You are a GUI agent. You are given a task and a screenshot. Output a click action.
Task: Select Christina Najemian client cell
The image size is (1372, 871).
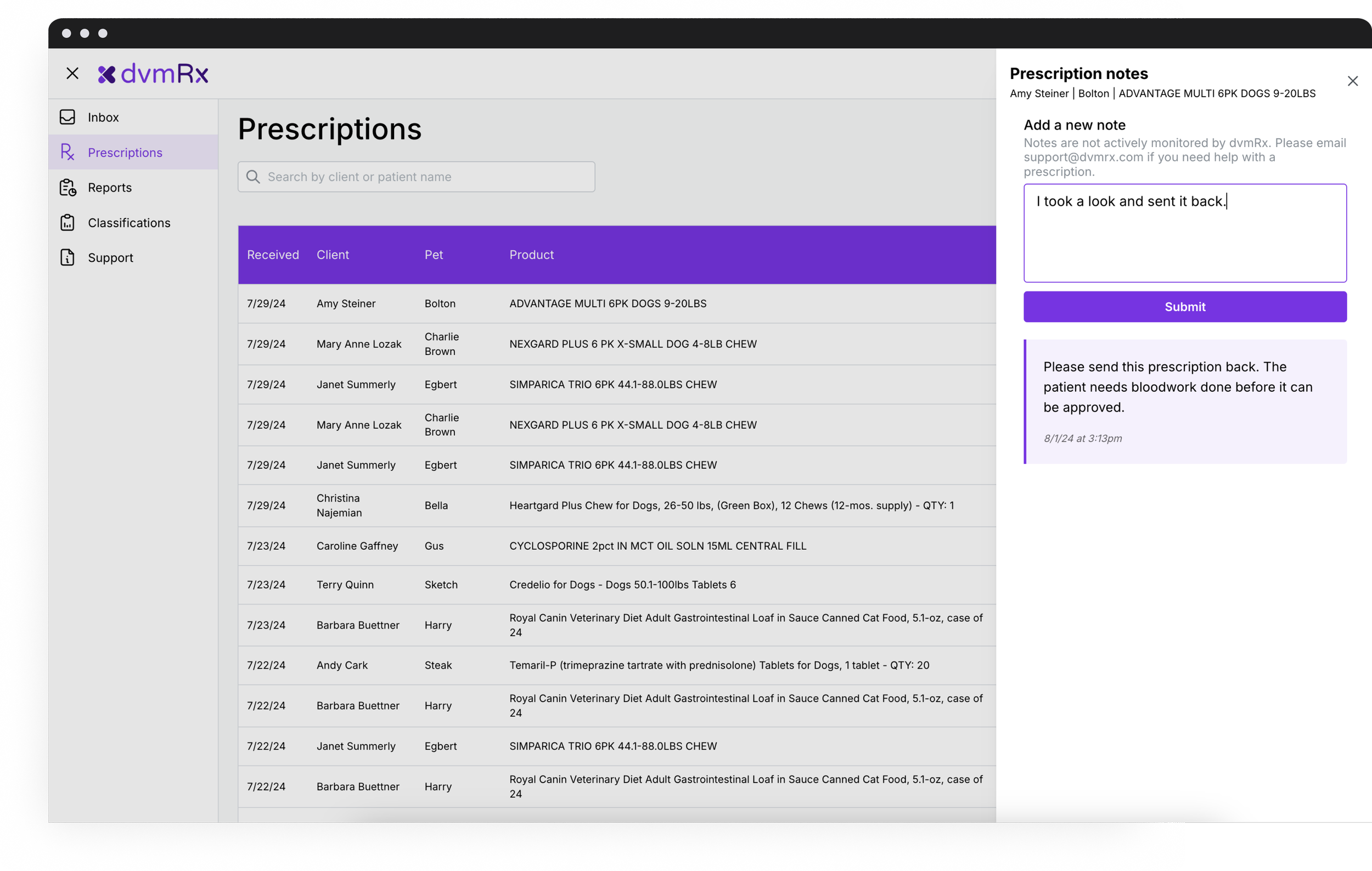click(340, 505)
